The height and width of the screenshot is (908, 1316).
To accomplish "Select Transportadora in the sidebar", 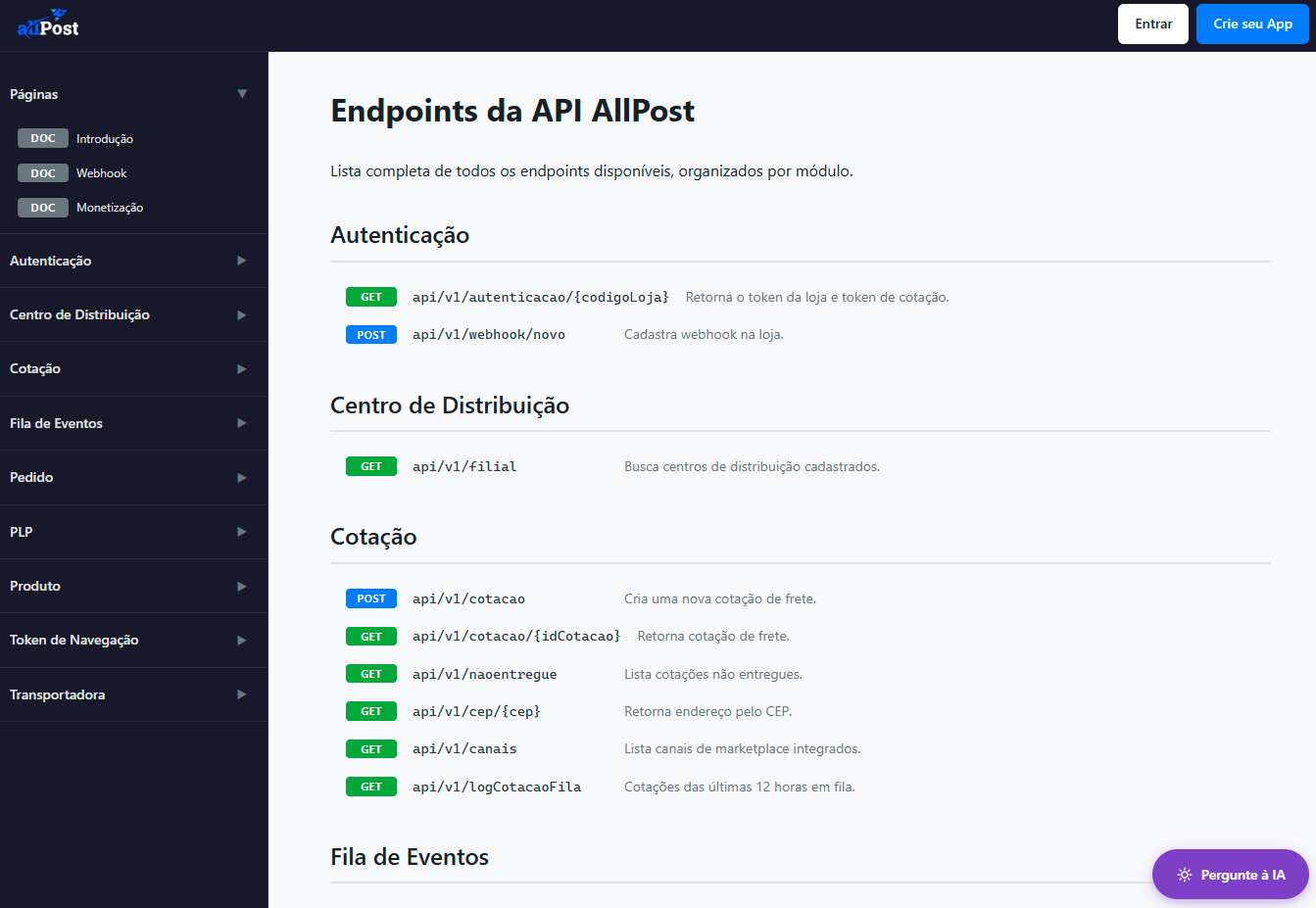I will click(x=58, y=694).
